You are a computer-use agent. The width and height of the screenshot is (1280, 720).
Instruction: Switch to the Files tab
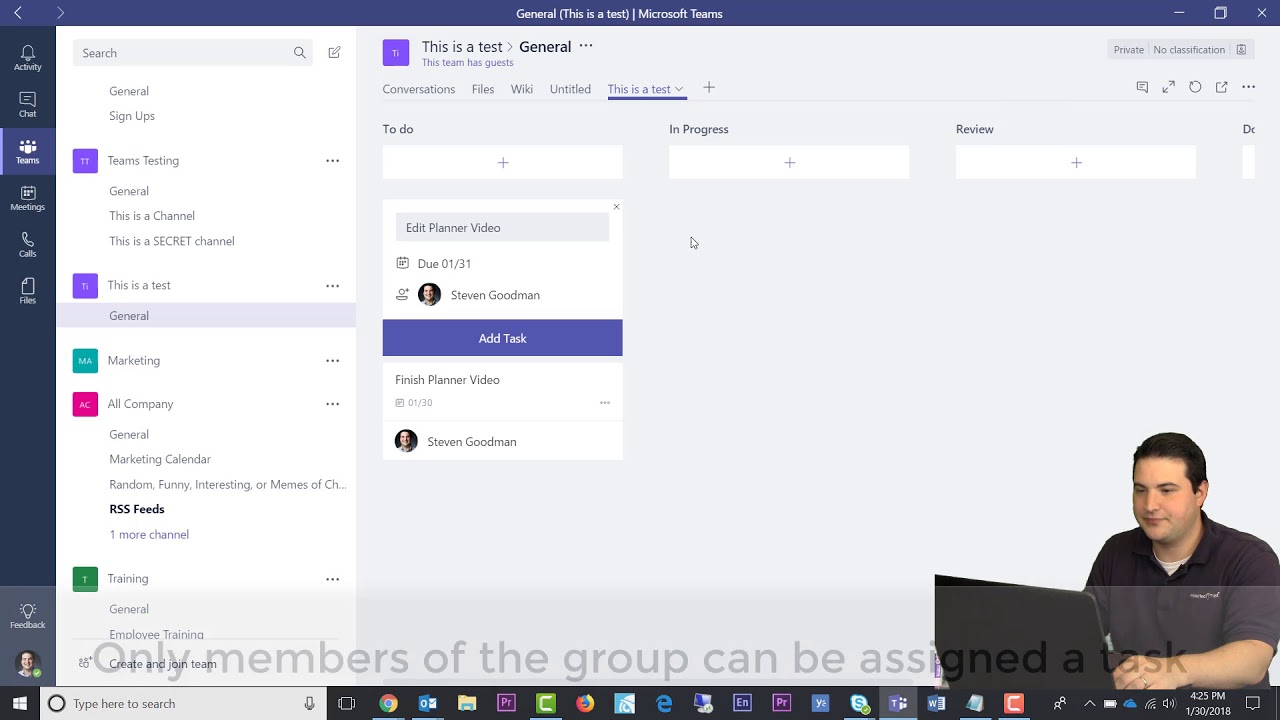[x=483, y=89]
